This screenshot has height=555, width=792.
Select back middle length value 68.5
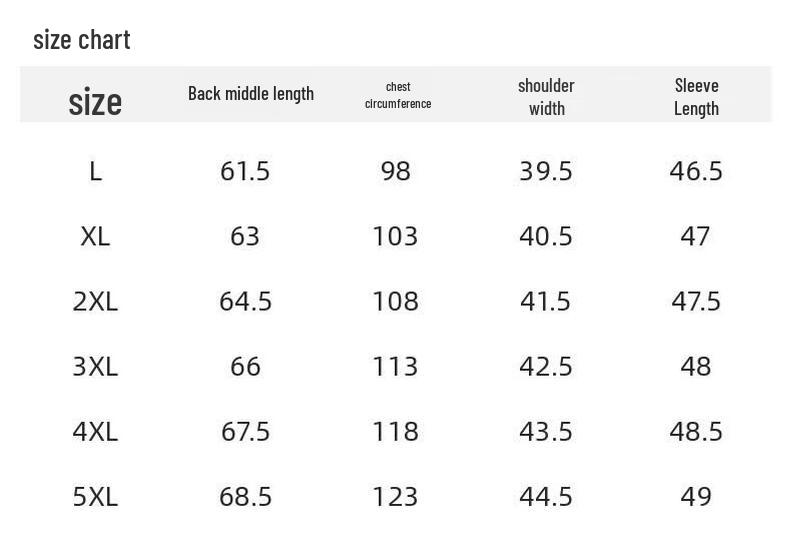[x=245, y=496]
